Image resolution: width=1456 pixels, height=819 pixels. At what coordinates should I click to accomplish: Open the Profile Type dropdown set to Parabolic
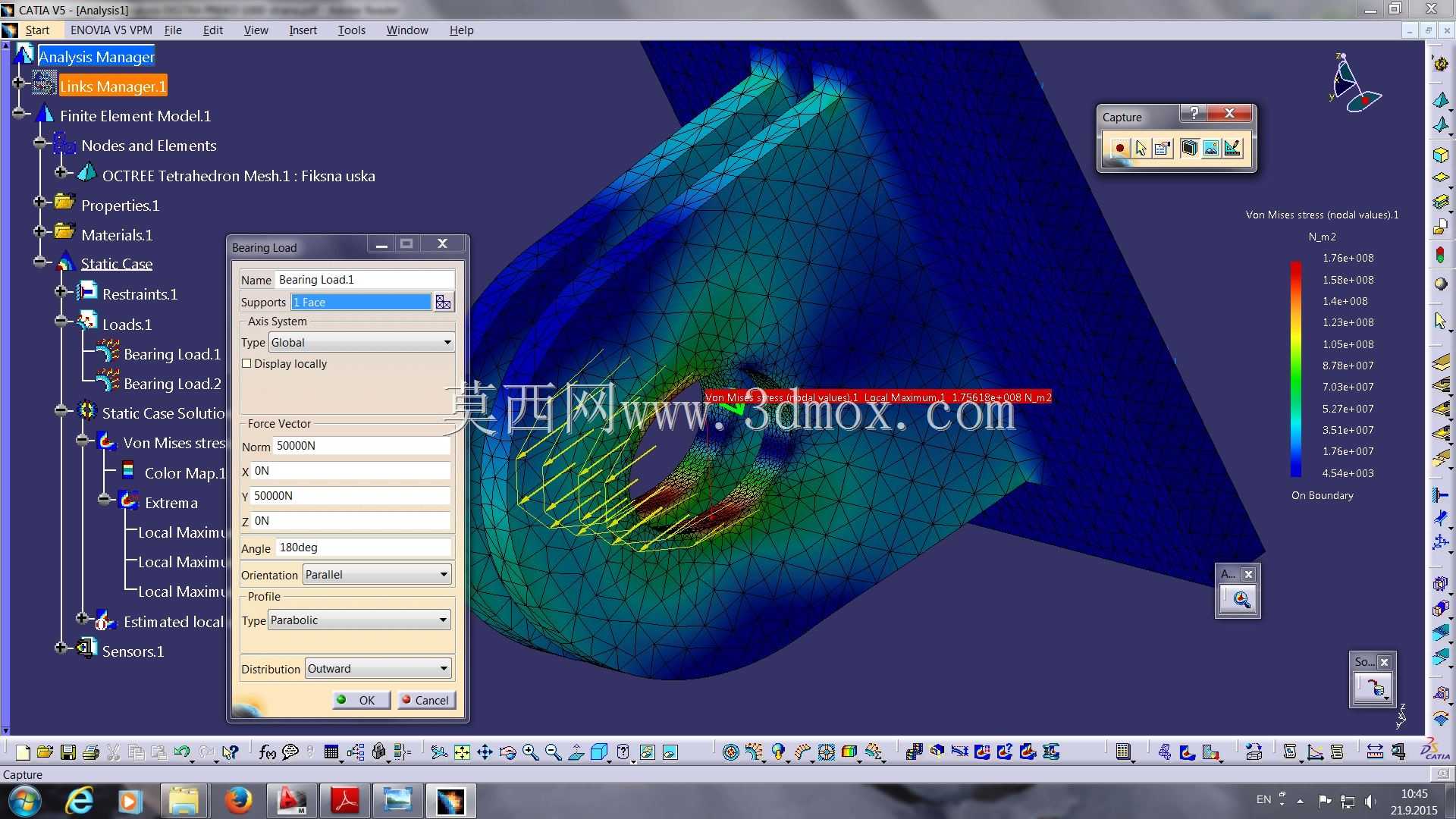(x=359, y=620)
